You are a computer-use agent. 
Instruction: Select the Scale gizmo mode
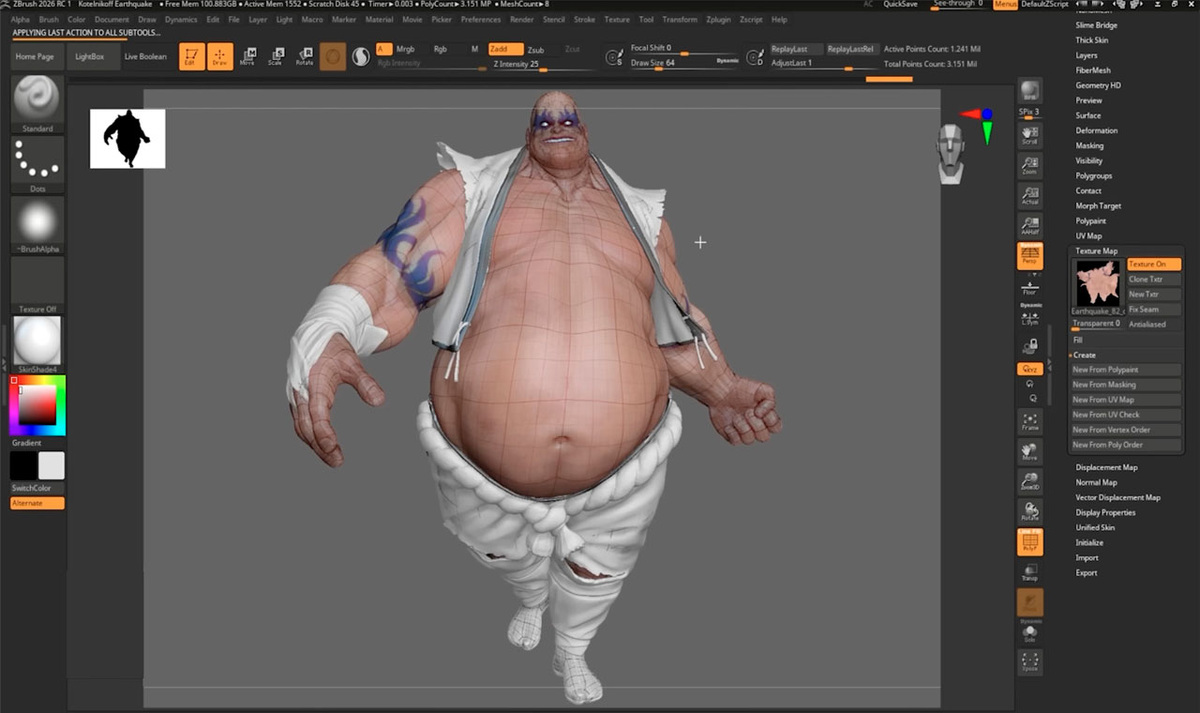click(x=276, y=57)
